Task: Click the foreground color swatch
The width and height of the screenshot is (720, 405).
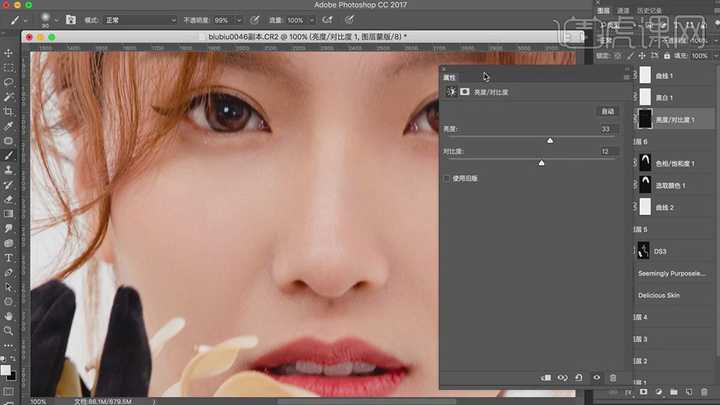Action: pos(6,370)
